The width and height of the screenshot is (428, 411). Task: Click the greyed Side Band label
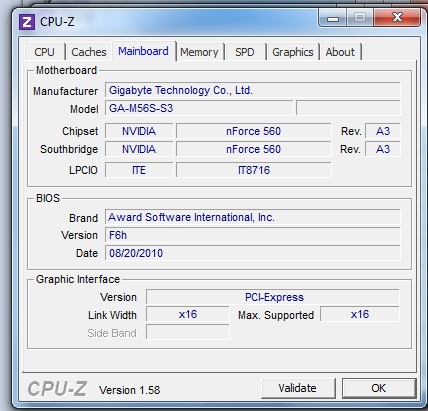[112, 333]
